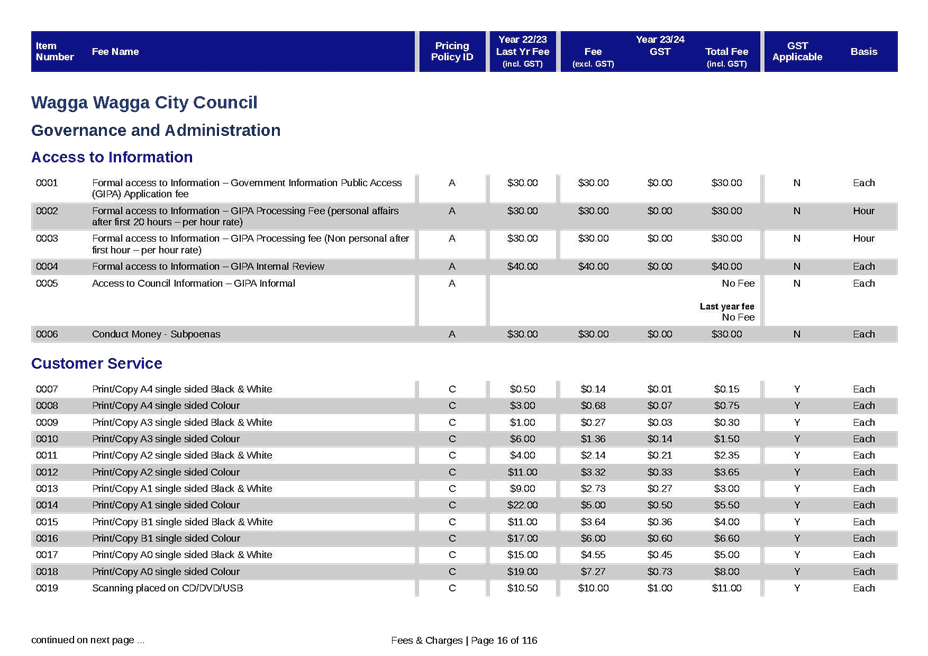Viewport: 928px width, 656px height.
Task: Click 'Print/Copy B1 single sided Black & White'
Action: point(182,522)
